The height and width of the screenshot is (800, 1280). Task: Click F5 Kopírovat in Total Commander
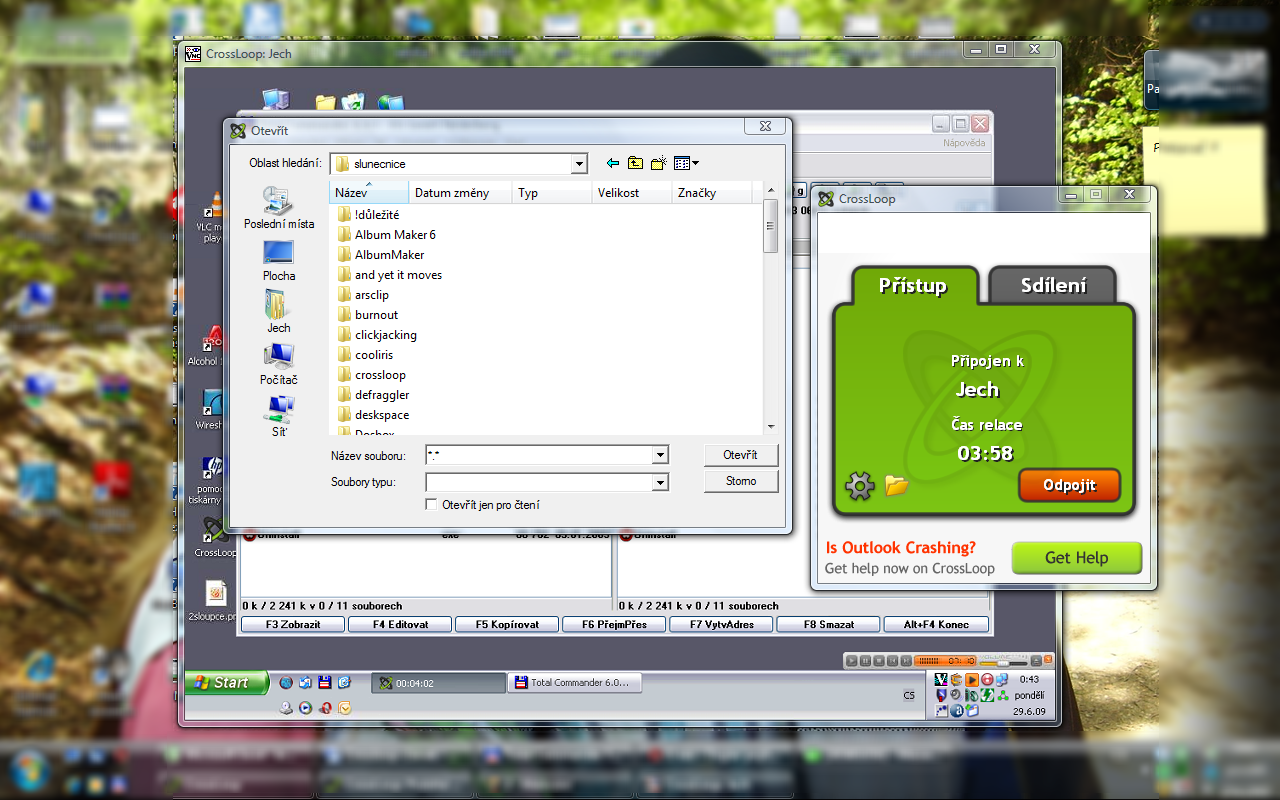pyautogui.click(x=507, y=624)
